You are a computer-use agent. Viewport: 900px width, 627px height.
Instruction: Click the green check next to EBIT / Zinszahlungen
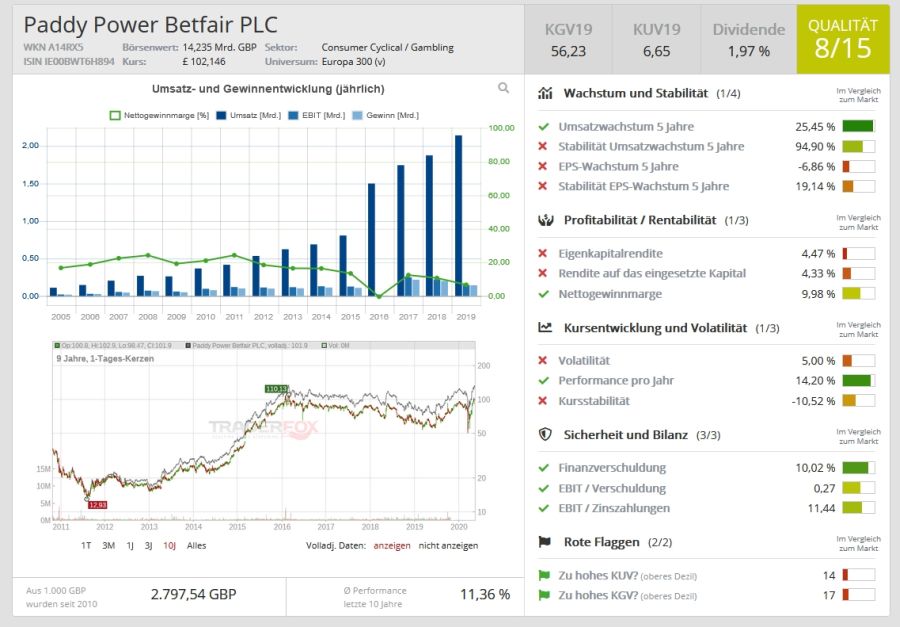click(x=543, y=508)
